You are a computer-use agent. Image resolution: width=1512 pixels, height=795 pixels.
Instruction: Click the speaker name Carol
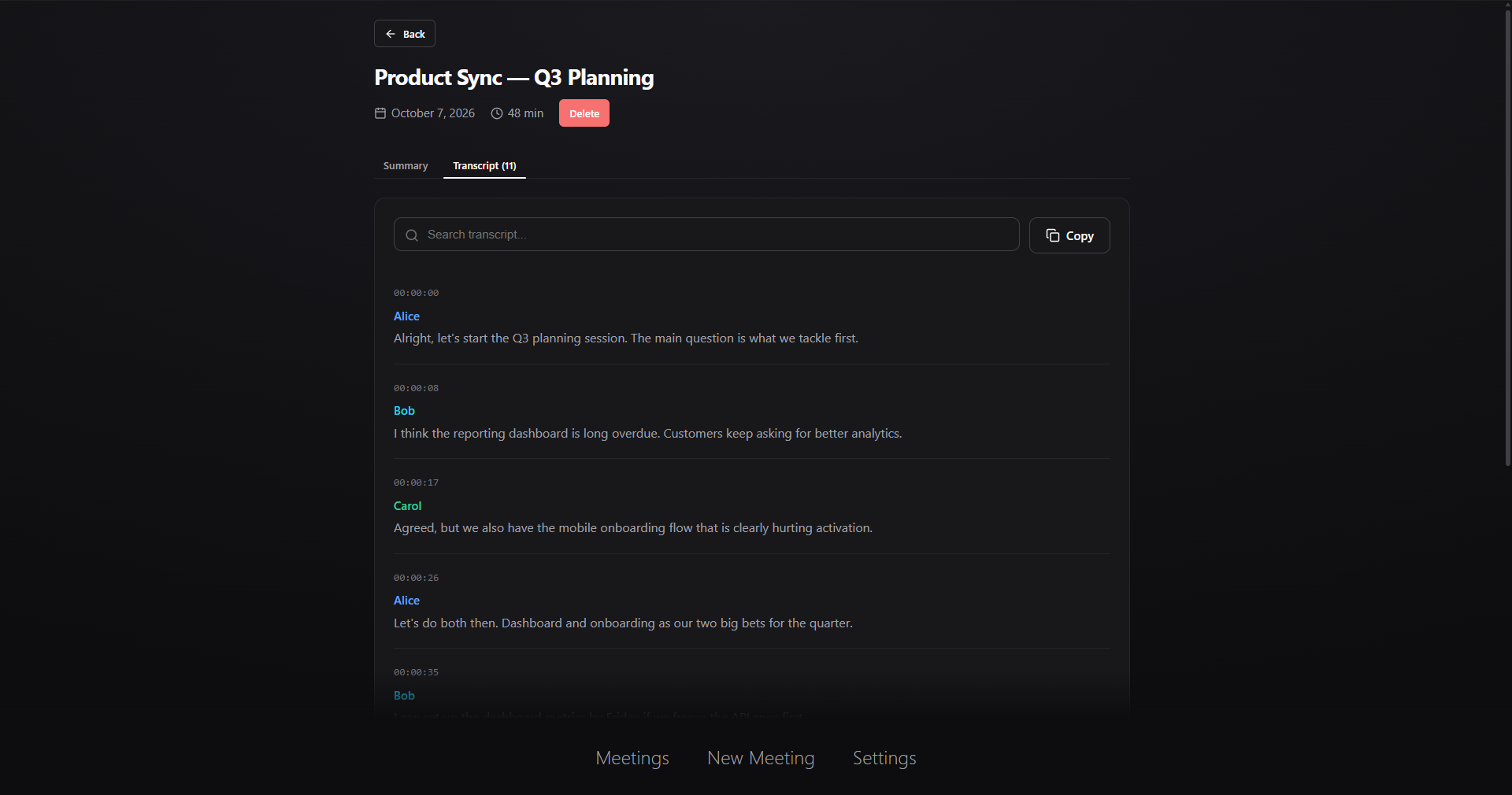point(407,506)
